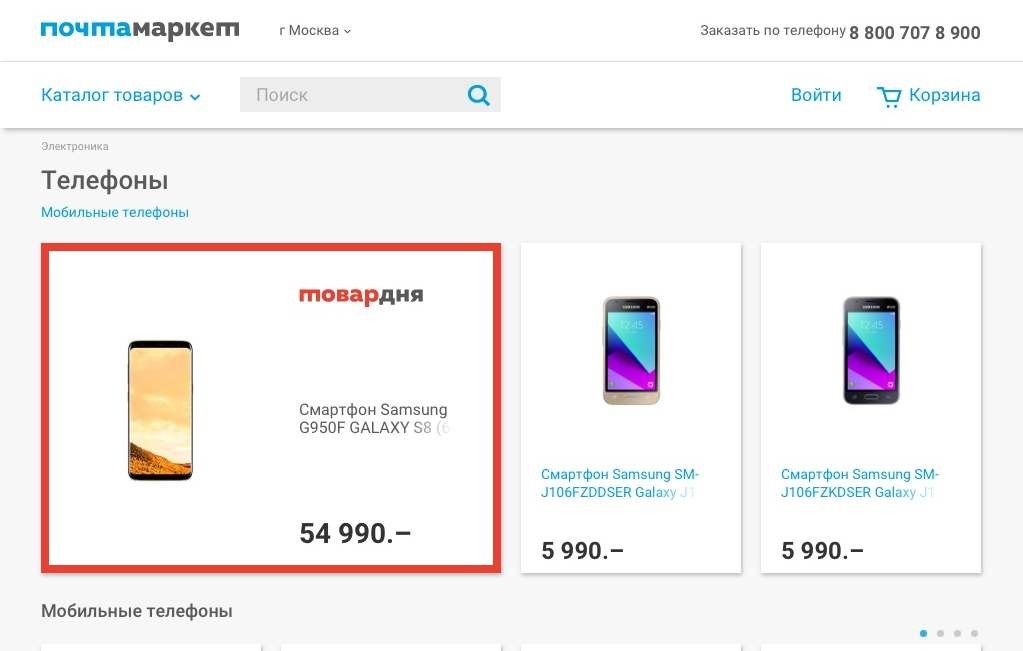Open the 'товар дня' deal badge
This screenshot has width=1023, height=651.
(x=361, y=295)
